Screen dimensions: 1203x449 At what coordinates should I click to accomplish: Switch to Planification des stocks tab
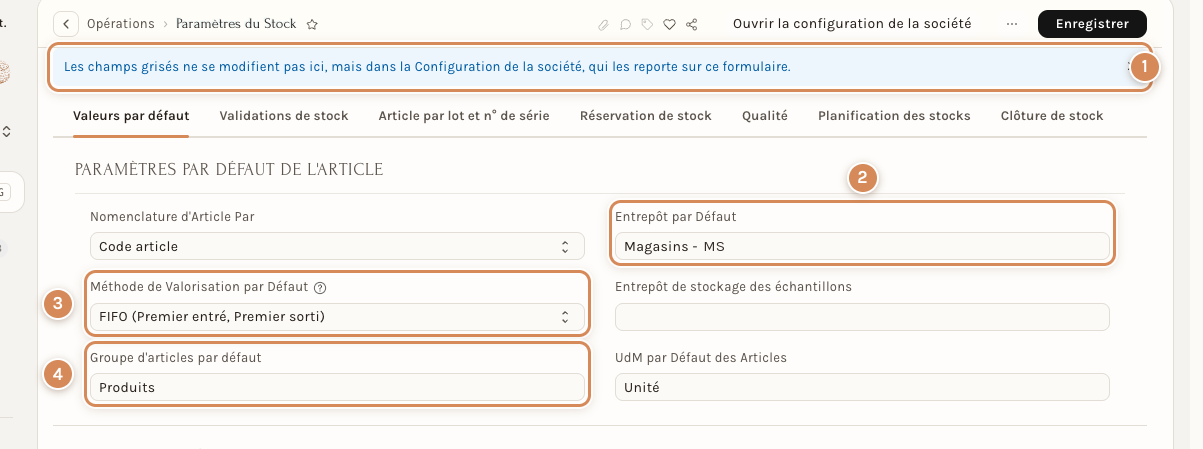(894, 116)
